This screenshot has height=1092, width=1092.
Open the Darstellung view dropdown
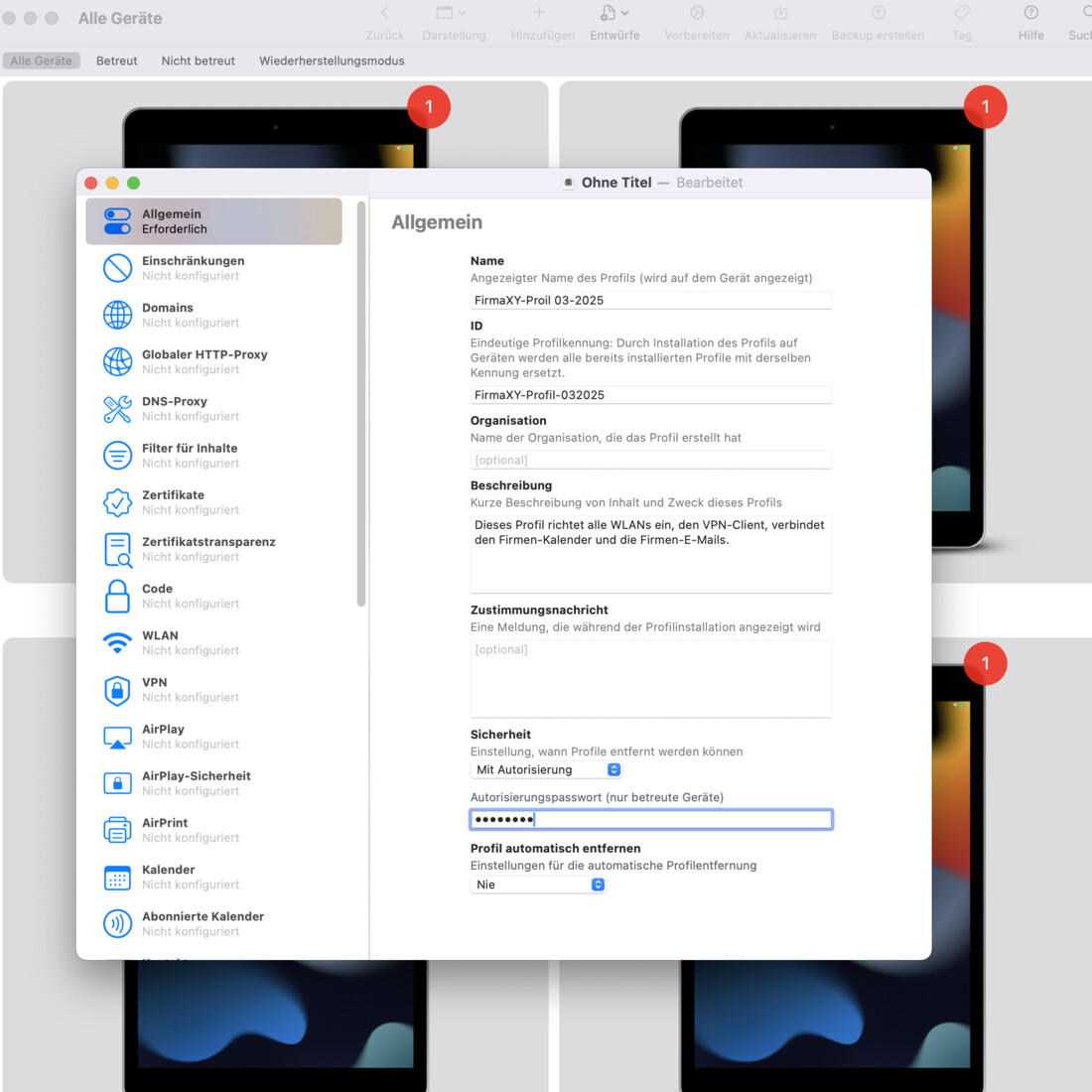pos(453,22)
